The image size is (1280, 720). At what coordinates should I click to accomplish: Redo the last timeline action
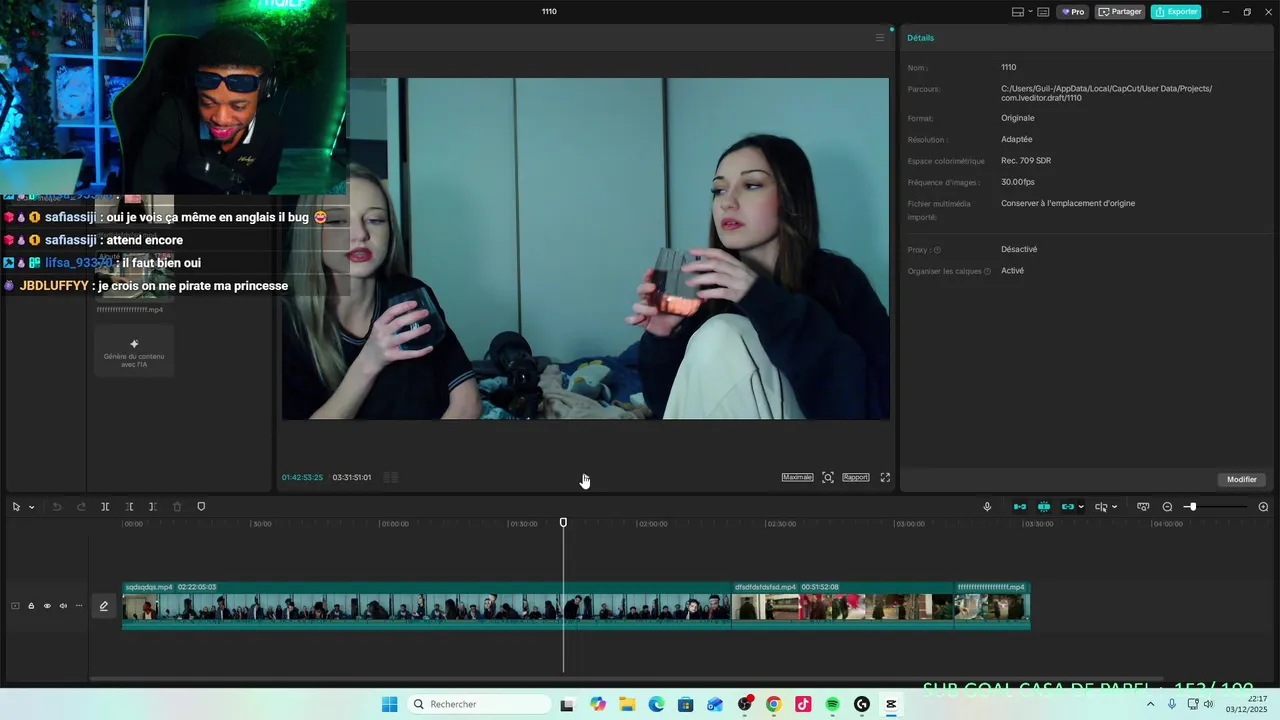tap(81, 507)
